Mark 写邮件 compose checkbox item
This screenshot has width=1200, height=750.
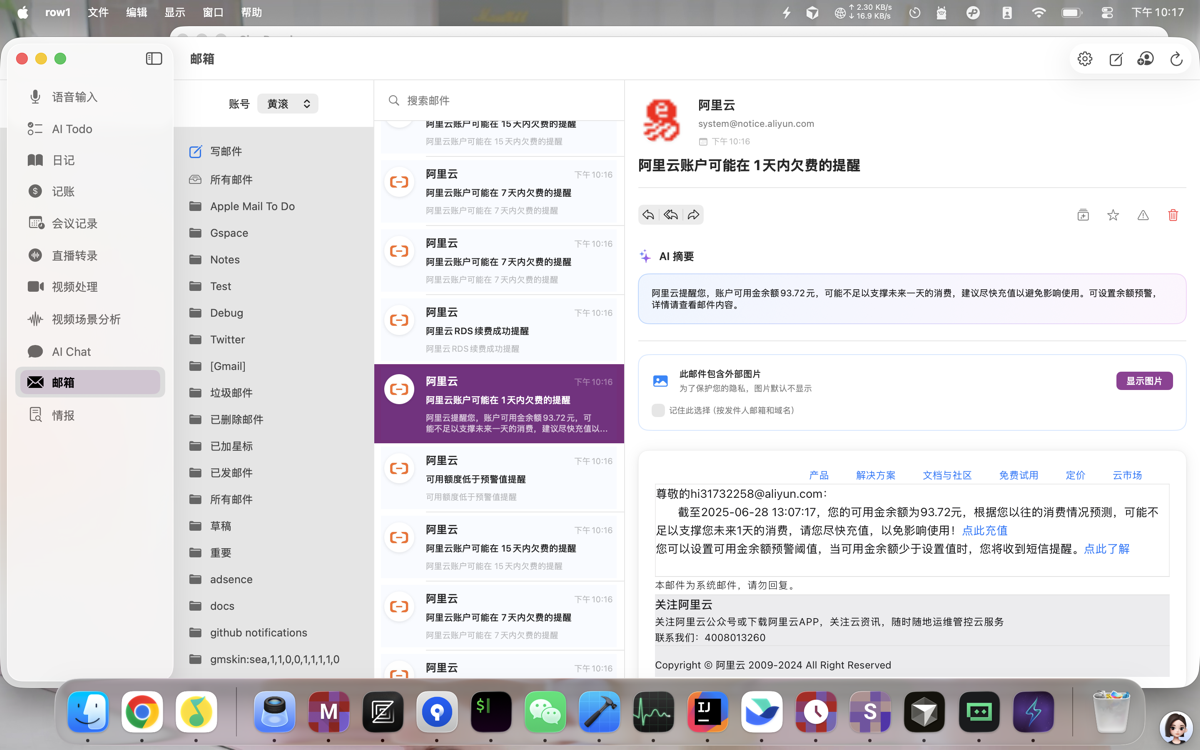pyautogui.click(x=195, y=151)
